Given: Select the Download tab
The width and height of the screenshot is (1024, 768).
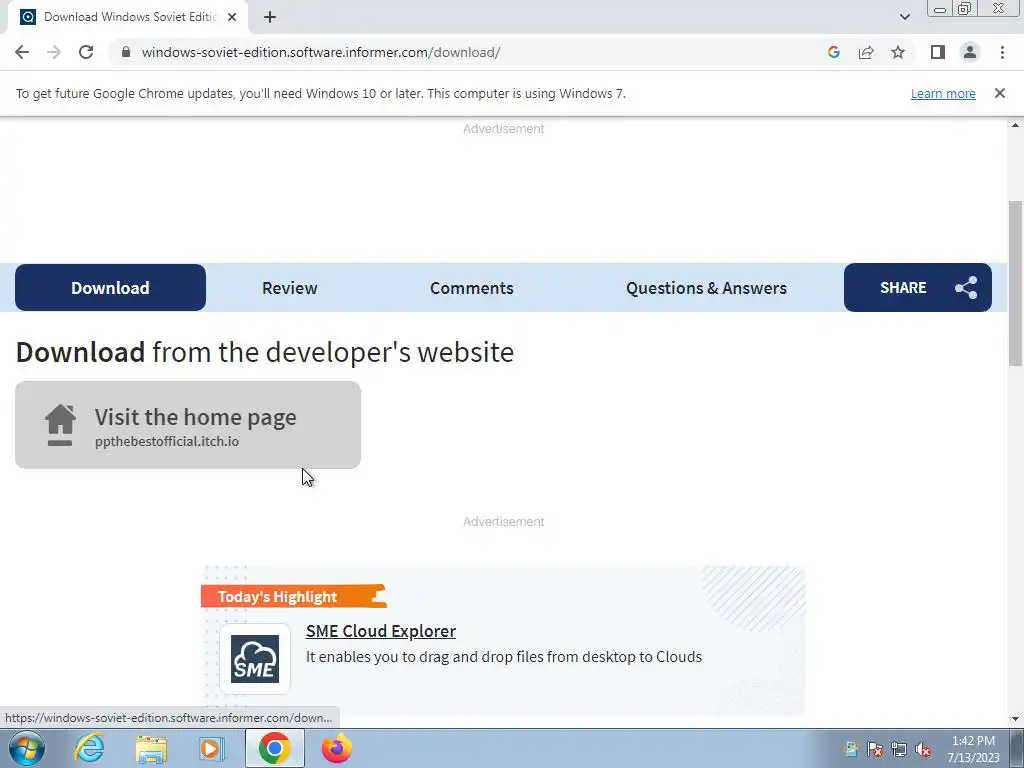Looking at the screenshot, I should click(110, 287).
